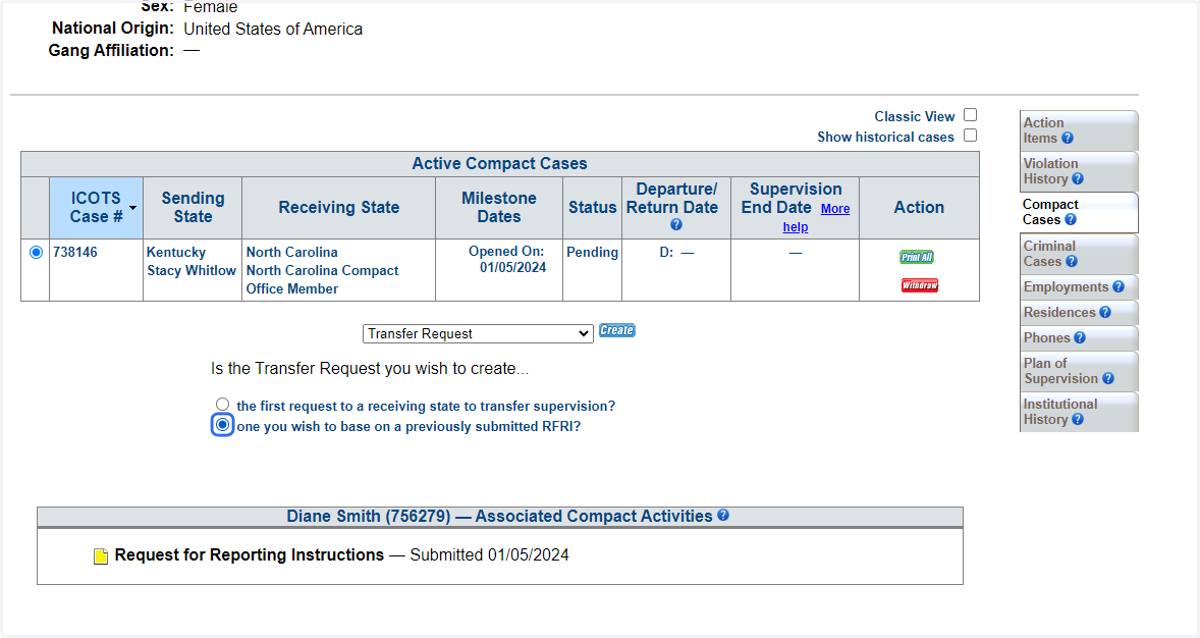
Task: Choose the first request to a receiving state option
Action: click(222, 405)
